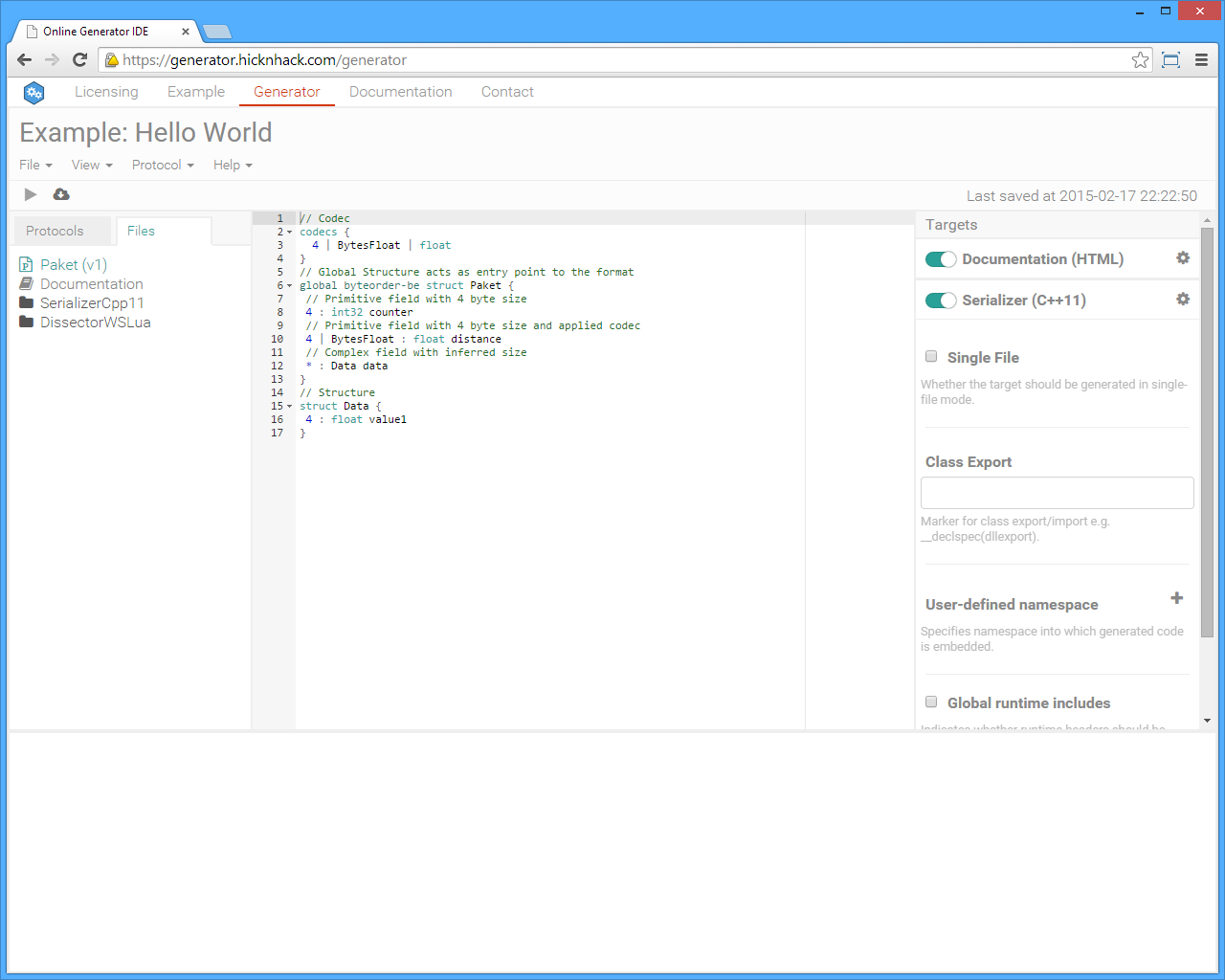The width and height of the screenshot is (1225, 980).
Task: Check the Global runtime includes checkbox
Action: (931, 702)
